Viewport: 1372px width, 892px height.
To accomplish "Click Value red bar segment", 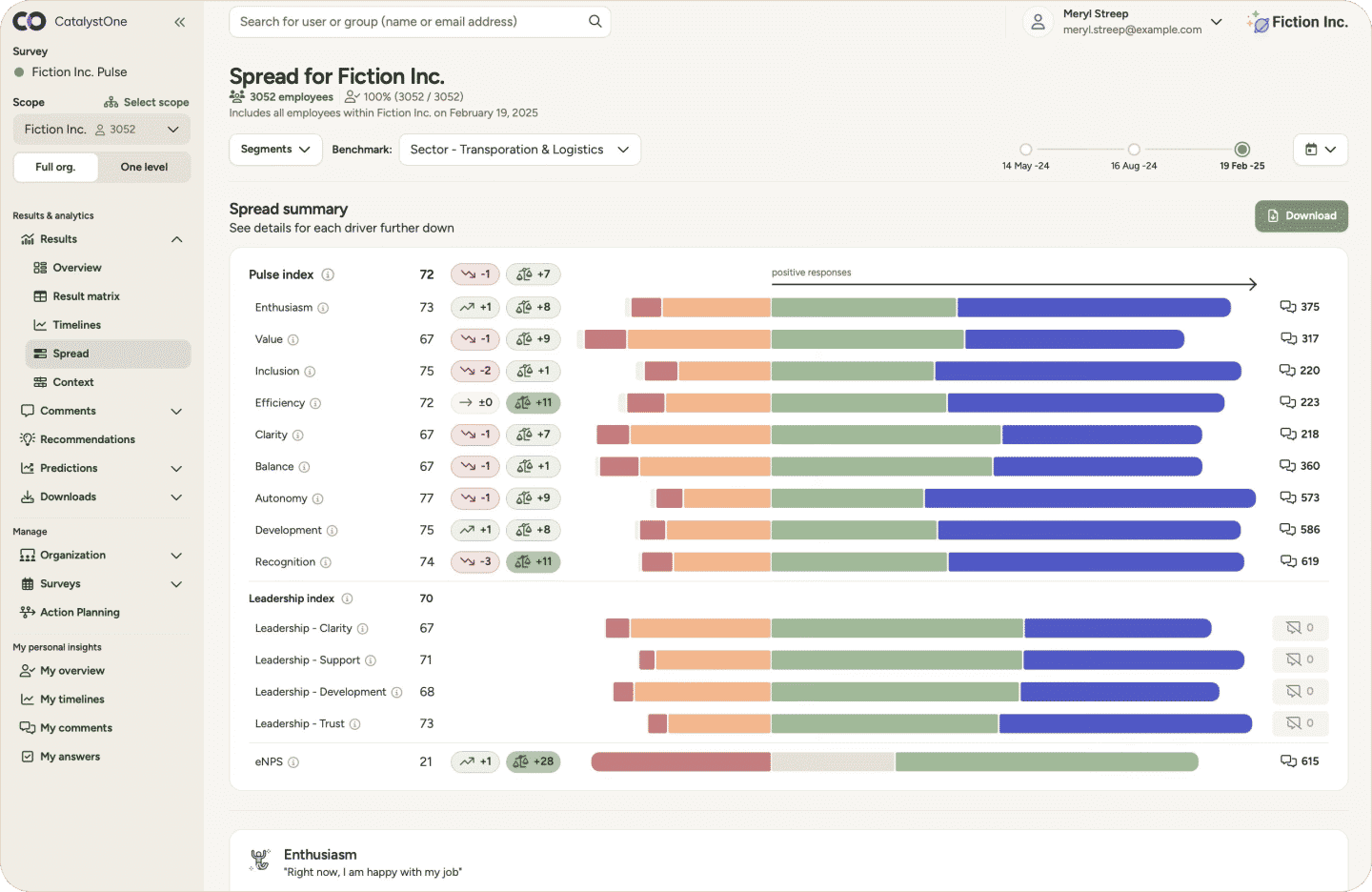I will 605,338.
